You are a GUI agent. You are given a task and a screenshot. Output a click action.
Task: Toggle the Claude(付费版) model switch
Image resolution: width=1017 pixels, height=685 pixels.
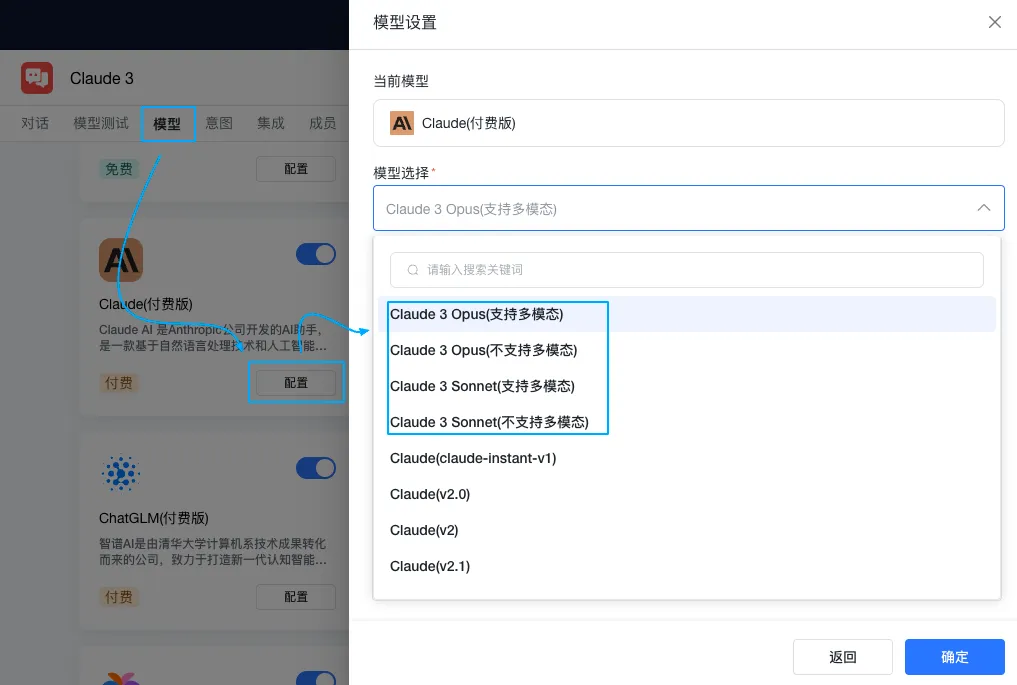click(316, 254)
